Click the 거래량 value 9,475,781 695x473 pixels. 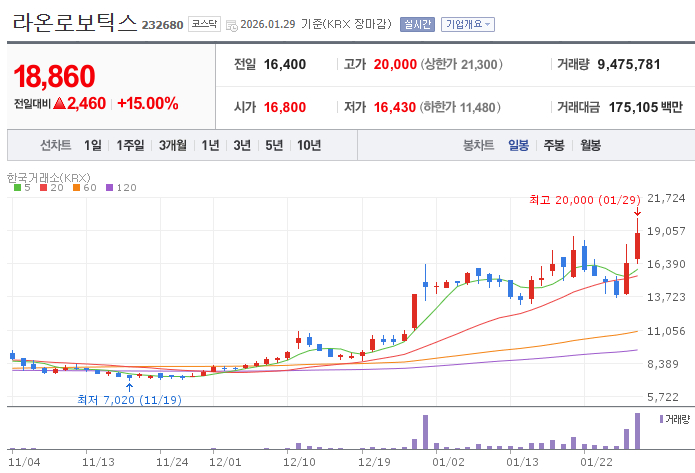pos(629,64)
